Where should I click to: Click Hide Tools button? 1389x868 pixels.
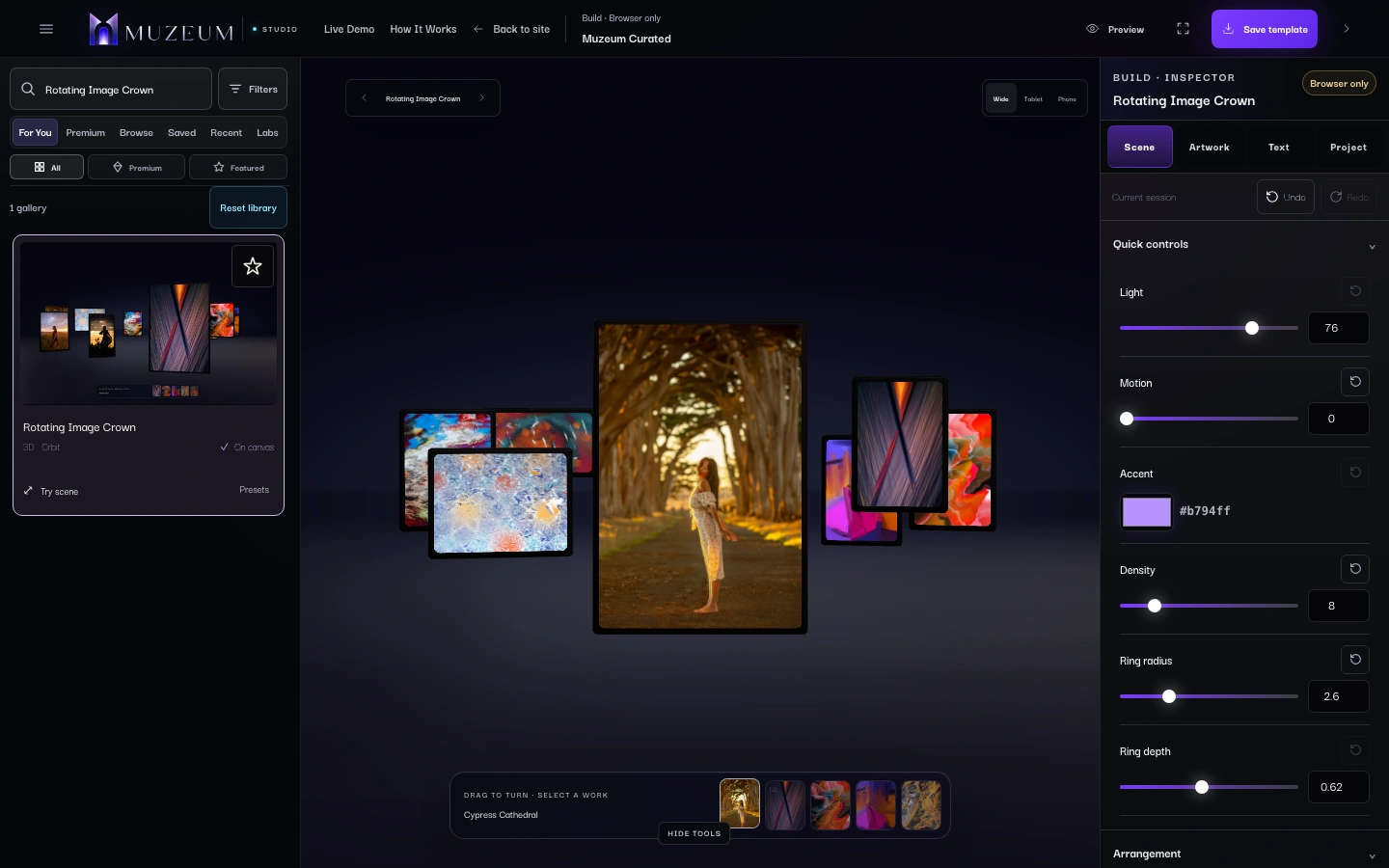pyautogui.click(x=694, y=833)
